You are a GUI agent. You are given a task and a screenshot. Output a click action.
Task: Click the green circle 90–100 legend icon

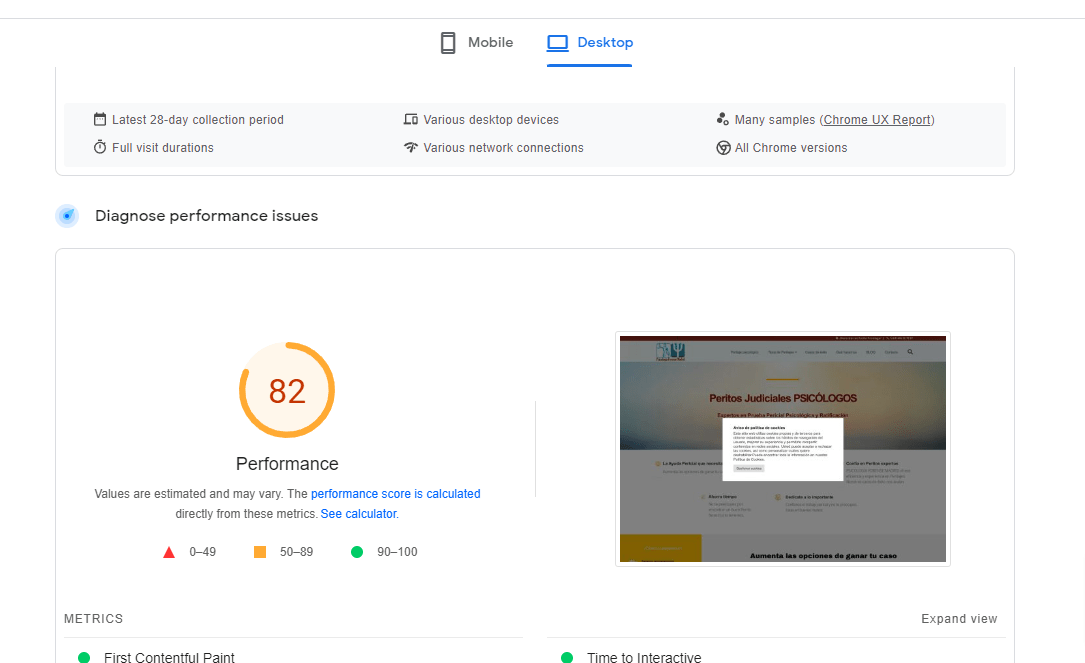[x=357, y=552]
